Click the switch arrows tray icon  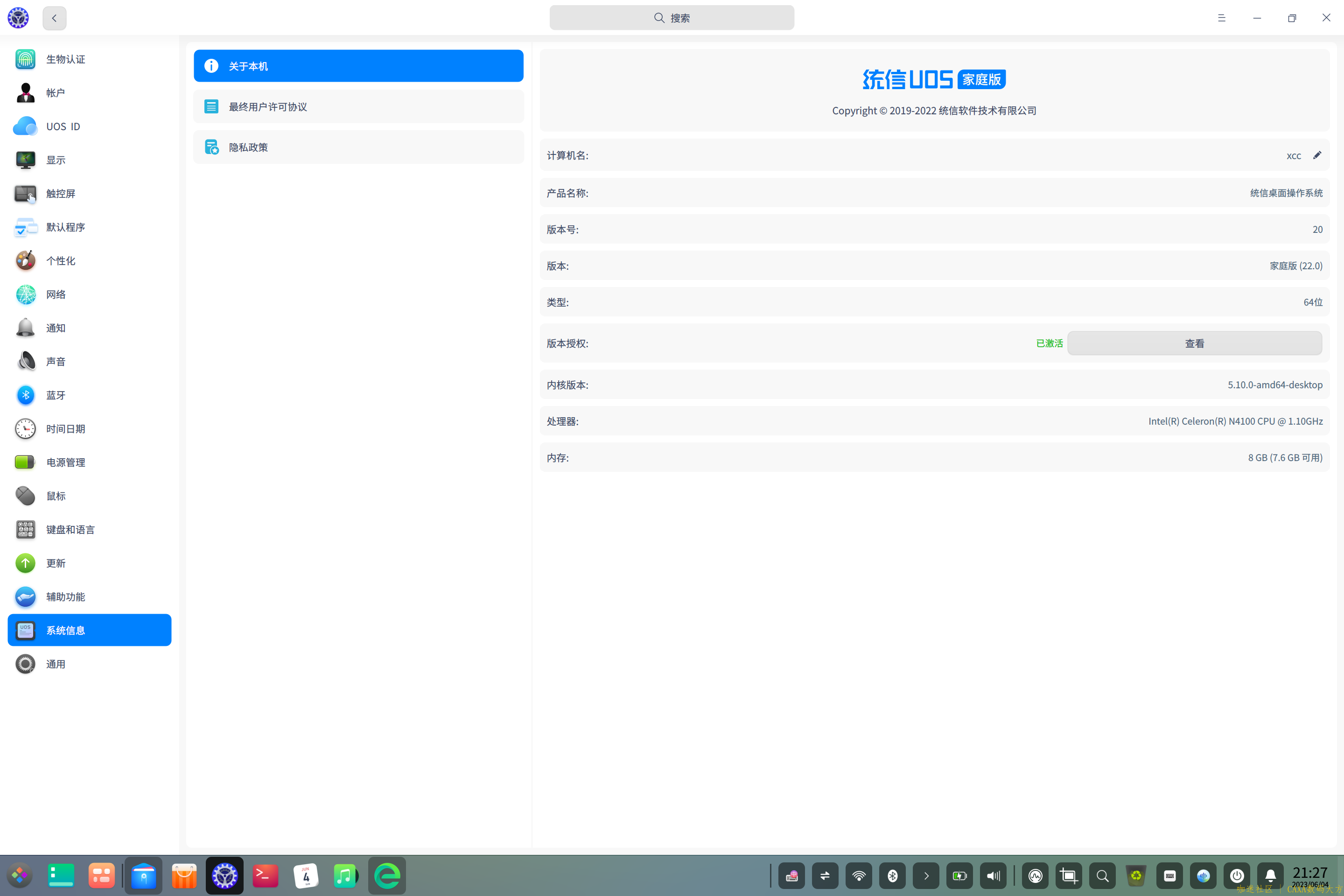coord(825,876)
